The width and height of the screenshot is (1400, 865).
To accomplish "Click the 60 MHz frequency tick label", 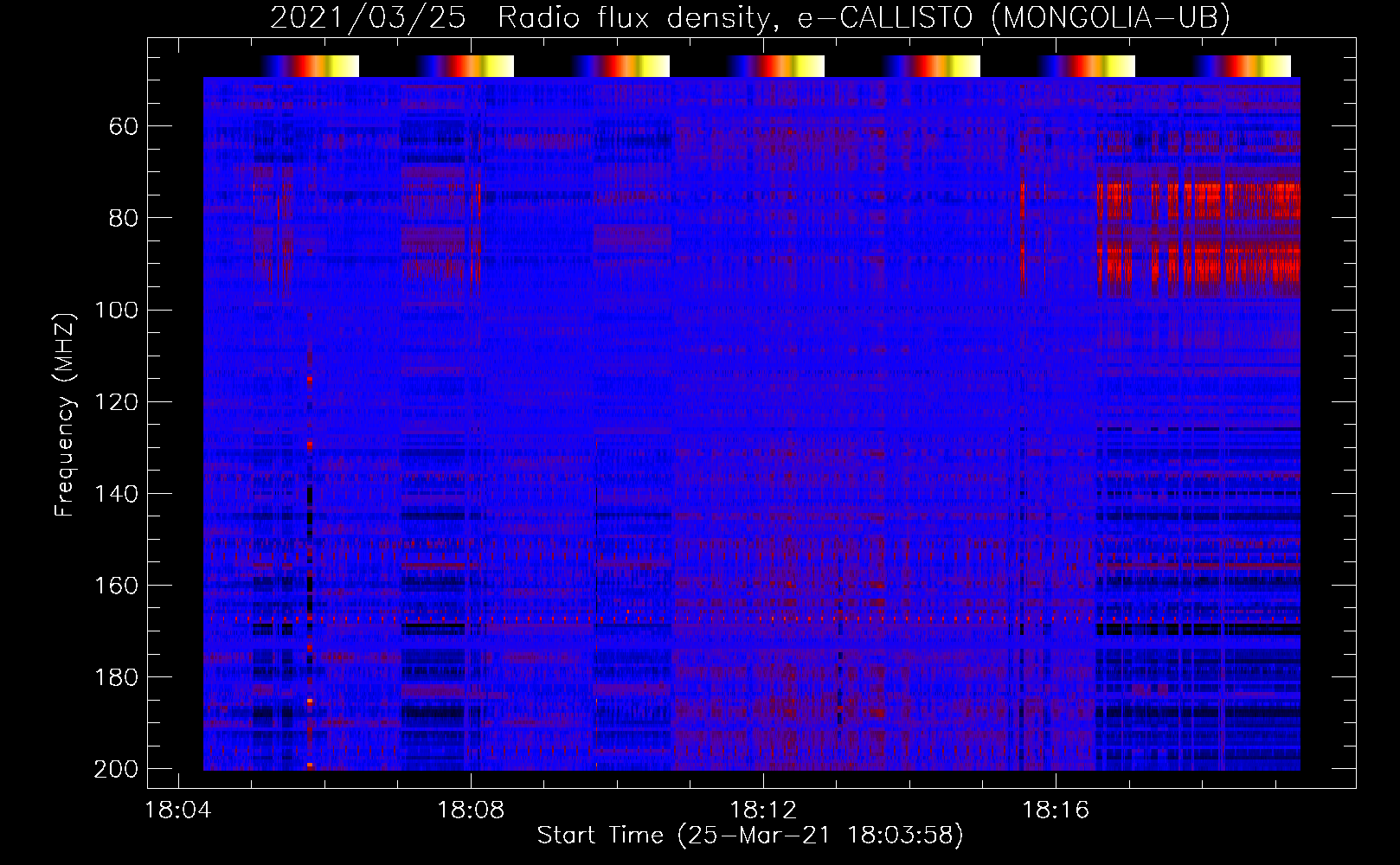I will [124, 126].
